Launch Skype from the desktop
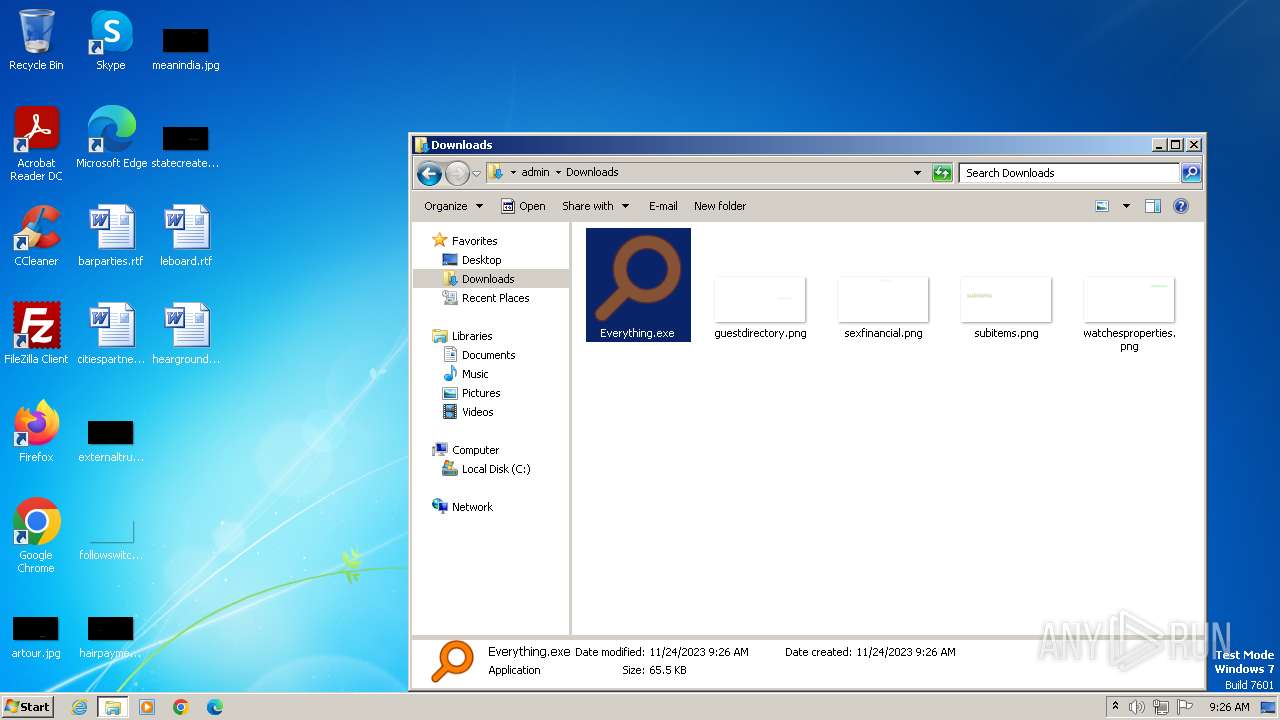 pos(111,40)
